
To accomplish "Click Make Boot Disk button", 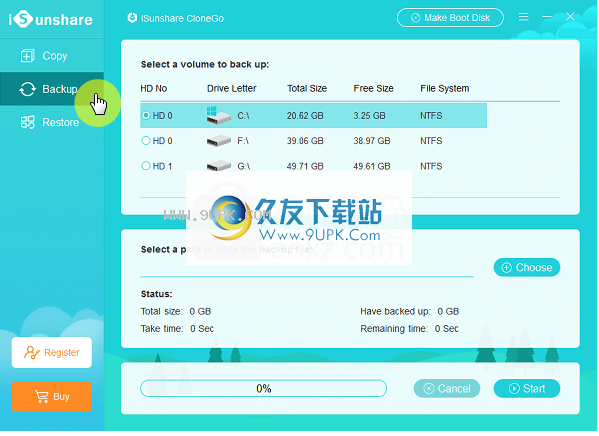I will click(x=450, y=18).
